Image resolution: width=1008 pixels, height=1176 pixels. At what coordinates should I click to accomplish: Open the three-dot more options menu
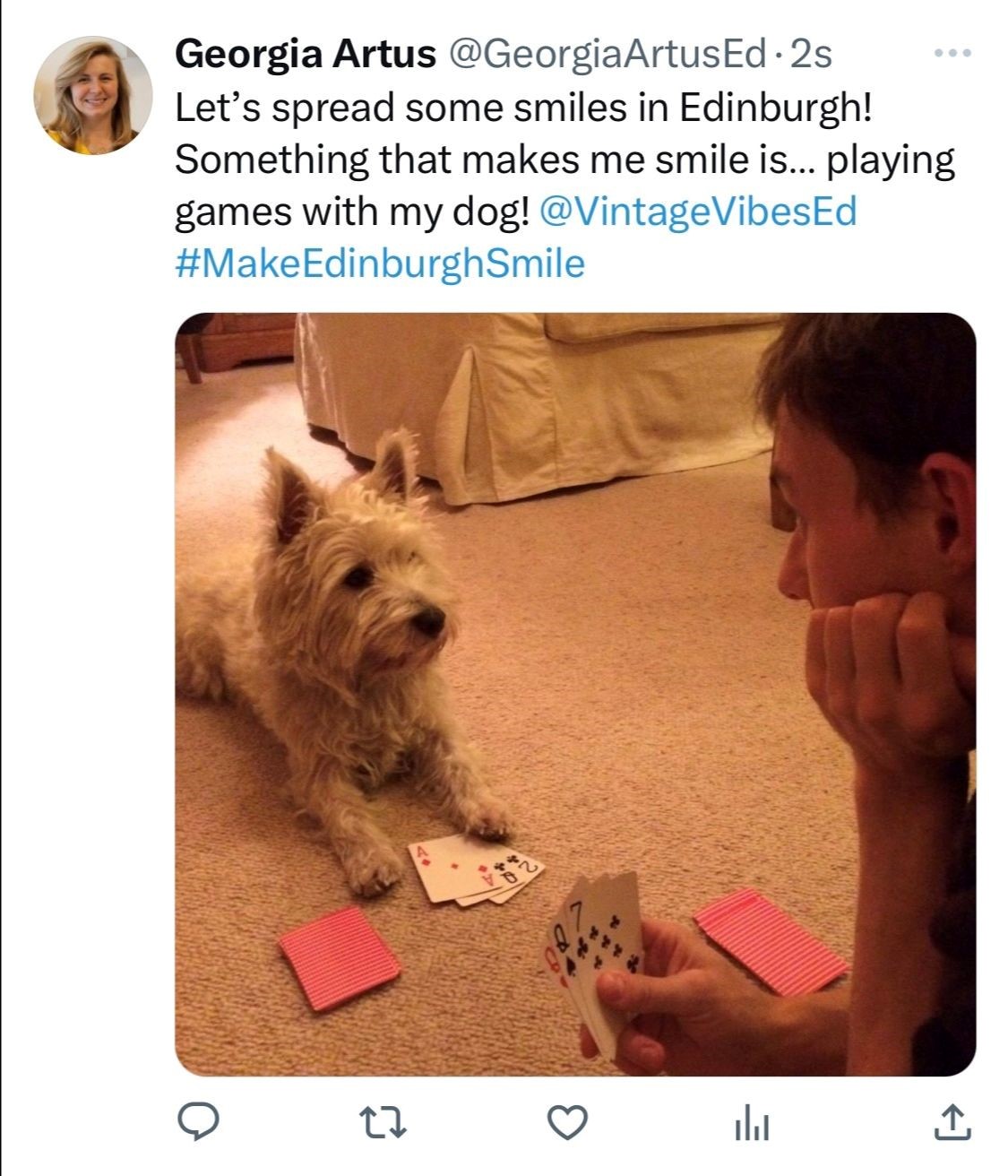952,55
